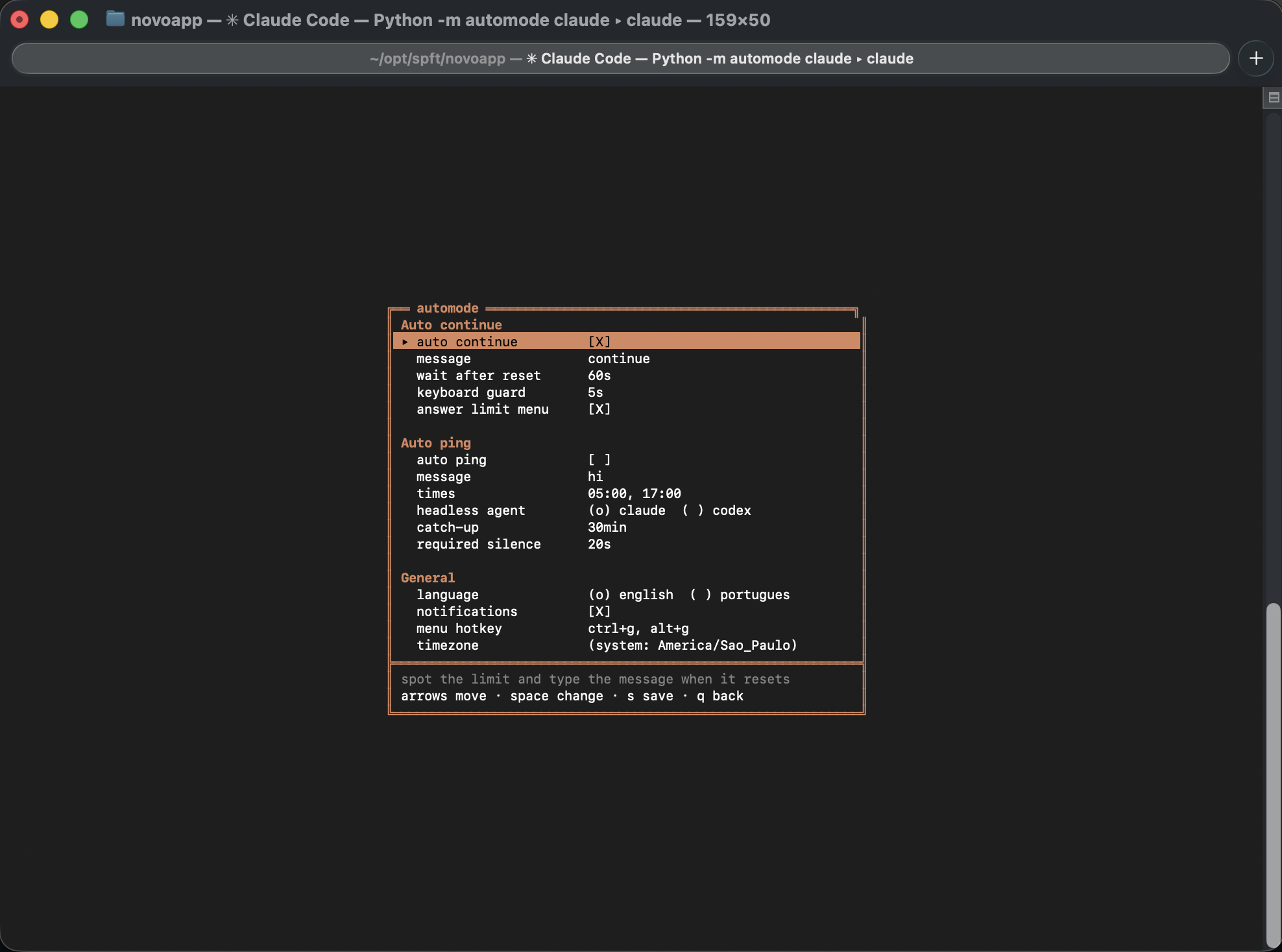Image resolution: width=1282 pixels, height=952 pixels.
Task: Click the 'Auto continue' section heading
Action: (x=452, y=325)
